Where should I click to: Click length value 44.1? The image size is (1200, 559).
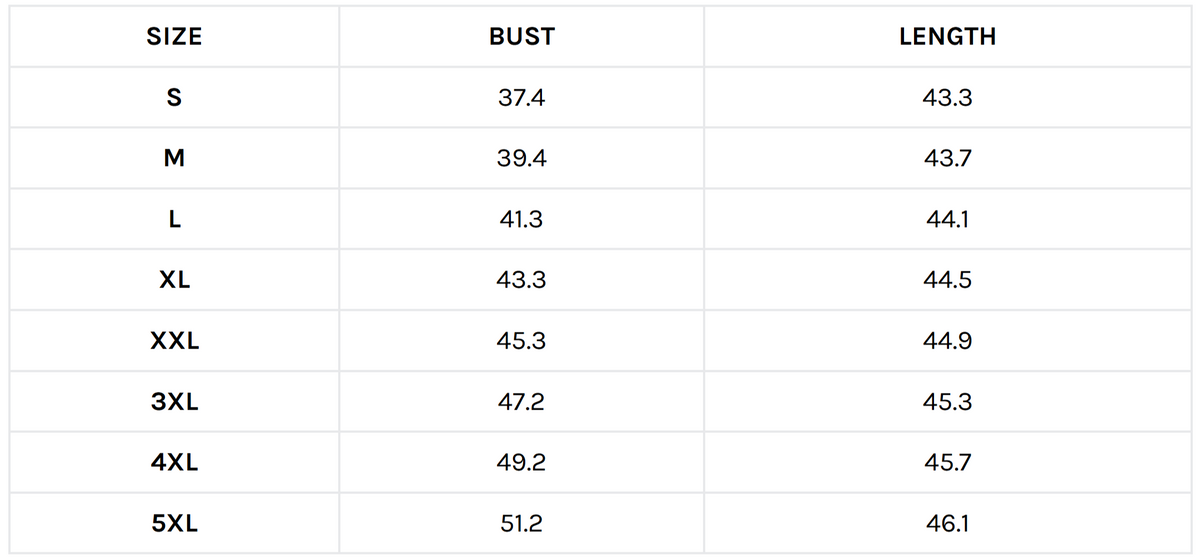pyautogui.click(x=947, y=220)
